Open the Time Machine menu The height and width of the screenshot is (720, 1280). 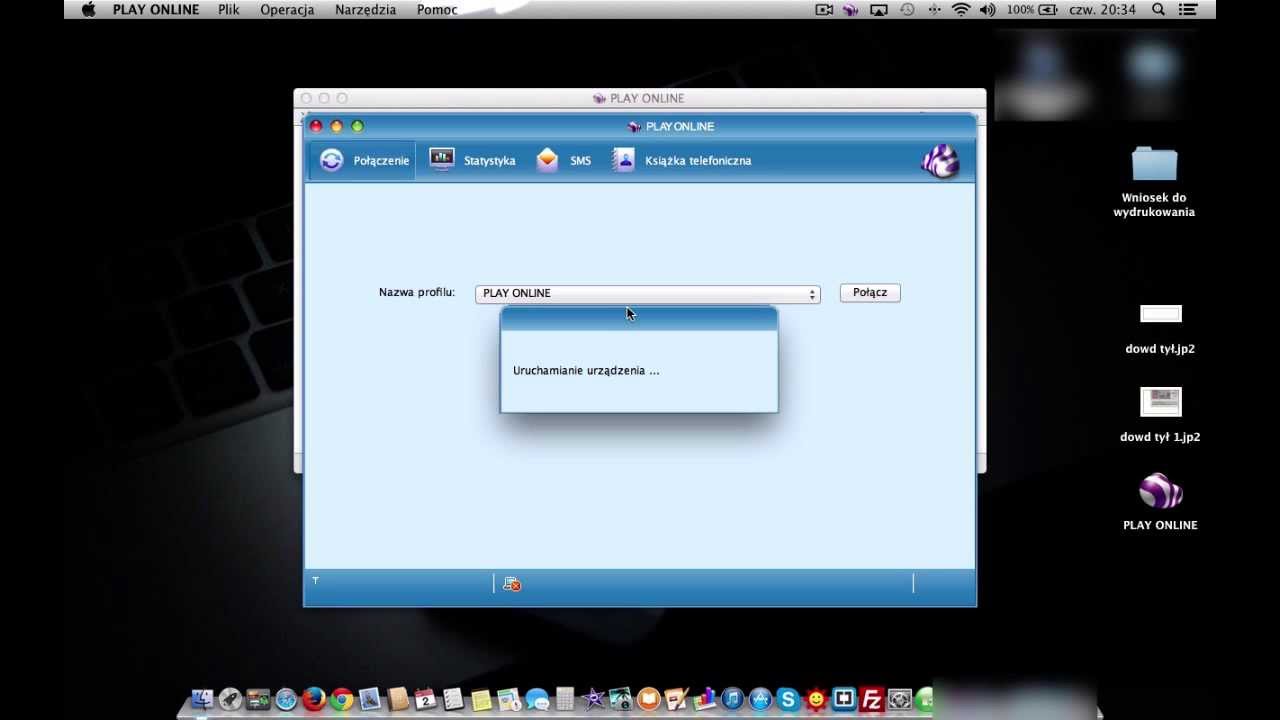click(907, 10)
